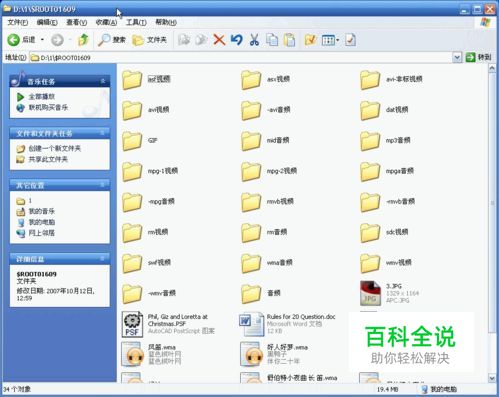Click the blue Undo arrow icon
This screenshot has height=397, width=499.
pos(237,40)
